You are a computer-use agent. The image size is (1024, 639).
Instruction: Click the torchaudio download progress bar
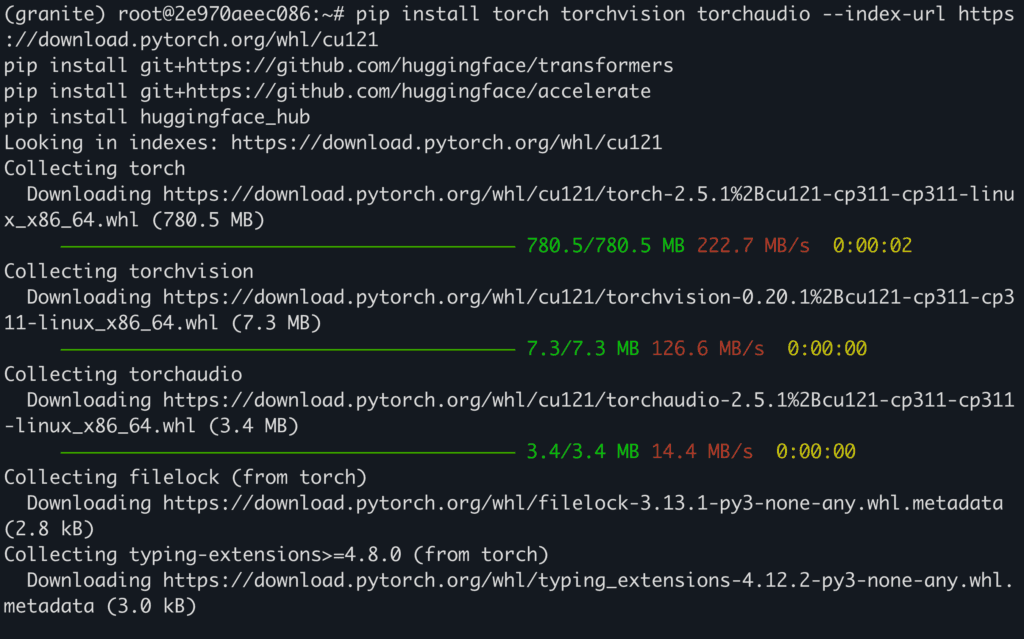tap(286, 452)
